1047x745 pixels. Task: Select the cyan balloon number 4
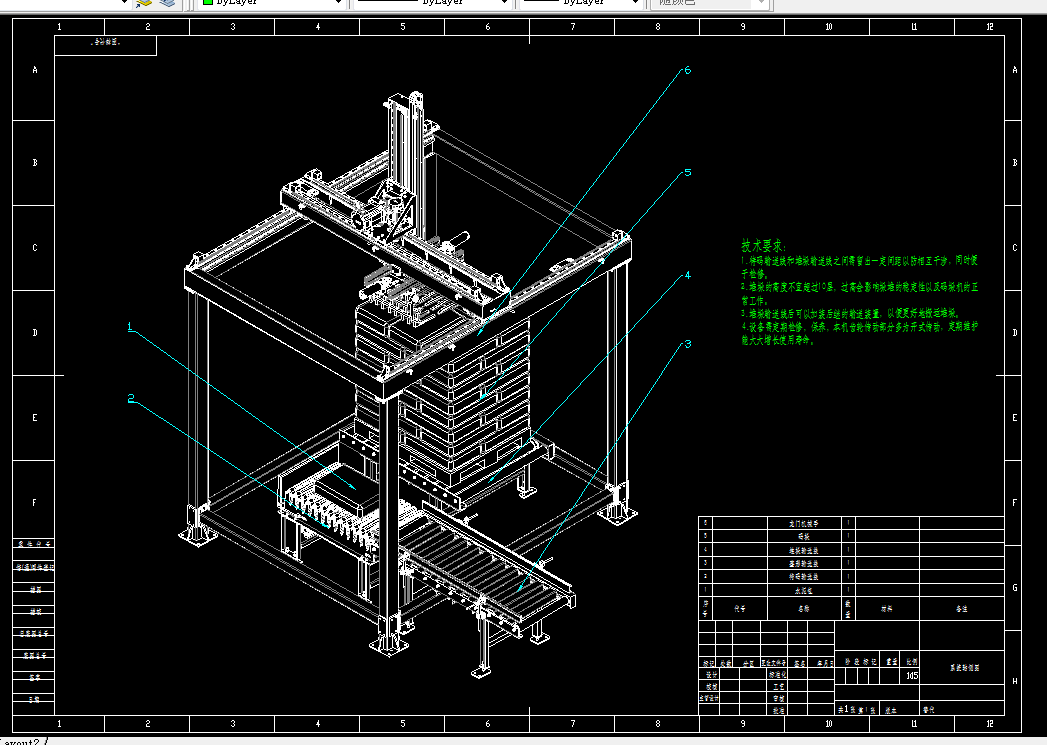687,275
